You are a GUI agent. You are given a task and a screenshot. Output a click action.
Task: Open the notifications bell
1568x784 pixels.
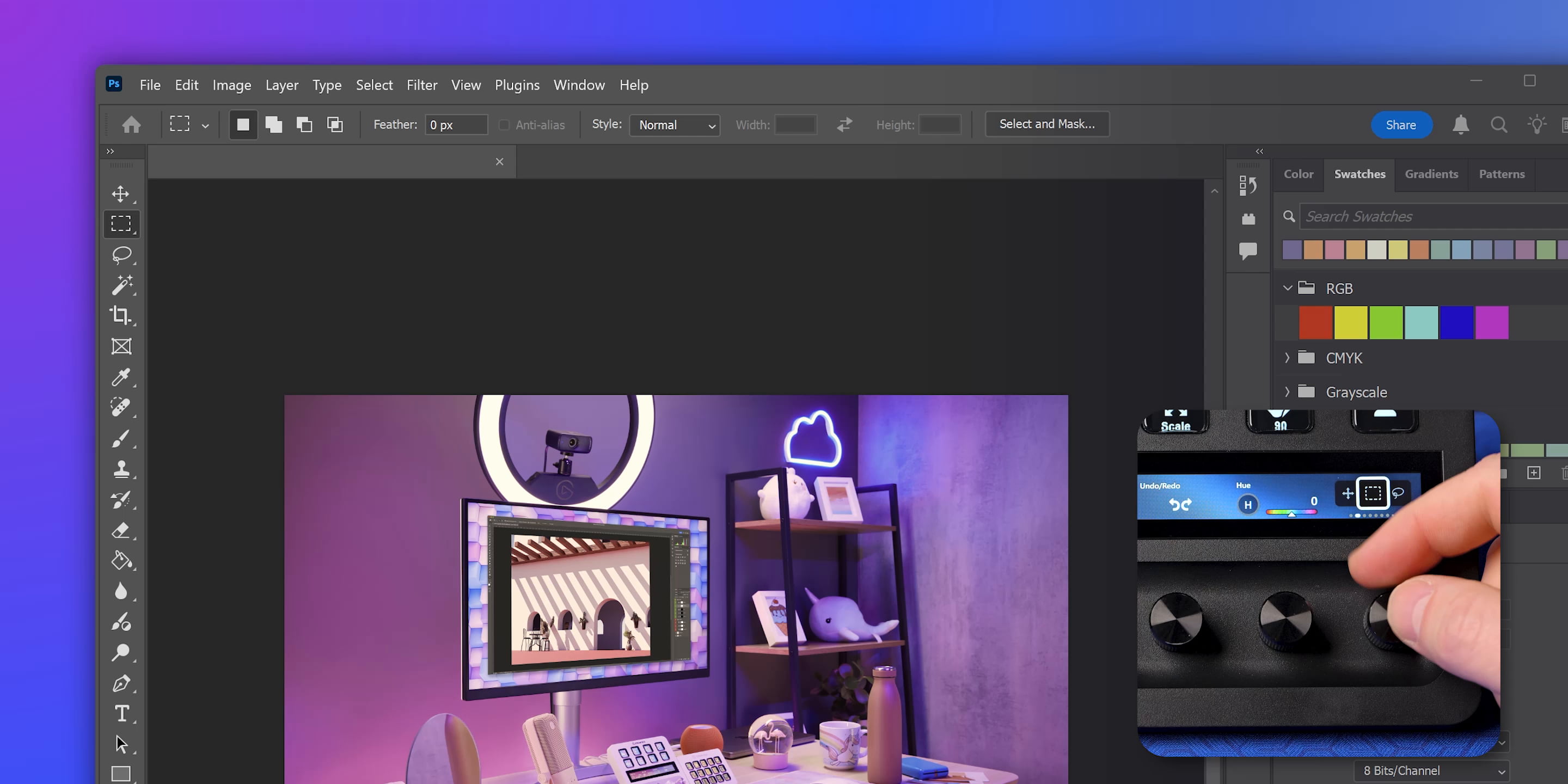[1461, 125]
